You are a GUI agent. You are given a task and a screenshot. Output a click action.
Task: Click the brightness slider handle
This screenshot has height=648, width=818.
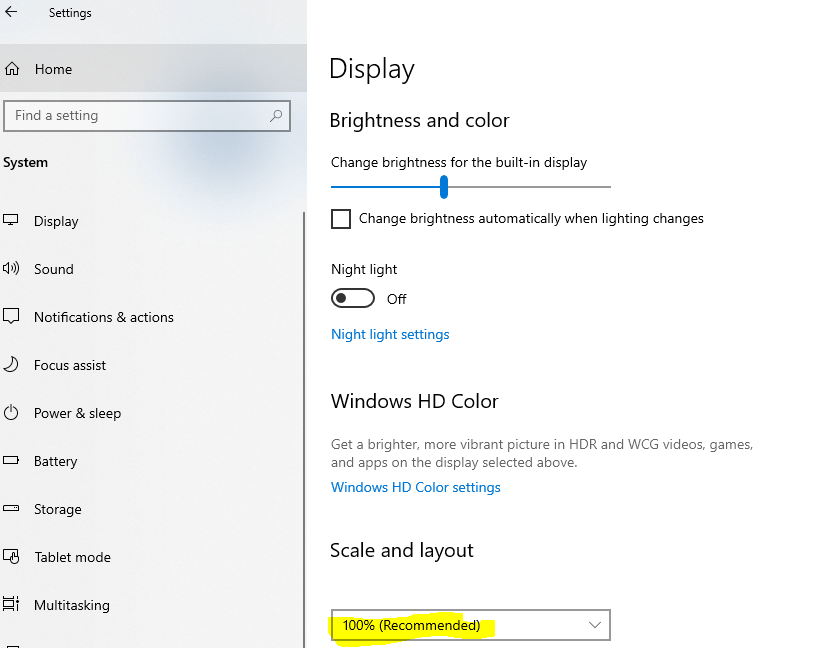[443, 187]
